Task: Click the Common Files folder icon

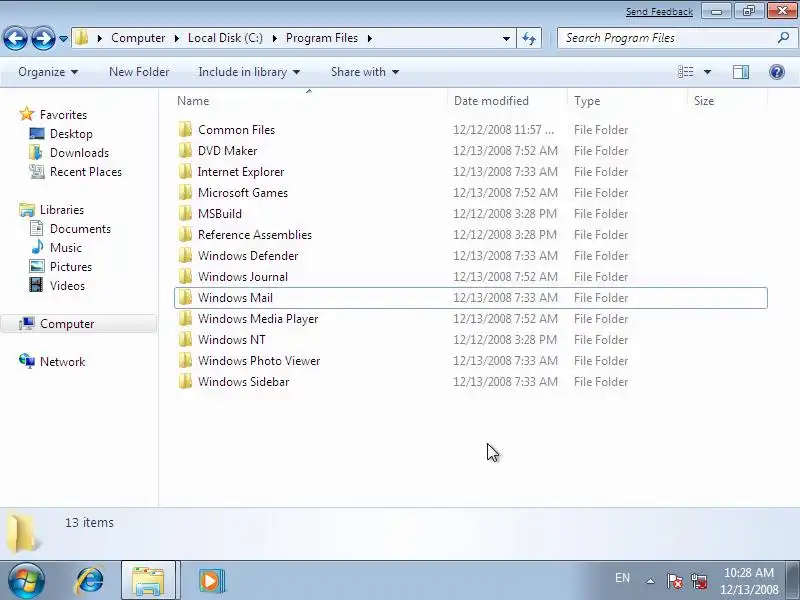Action: click(185, 130)
